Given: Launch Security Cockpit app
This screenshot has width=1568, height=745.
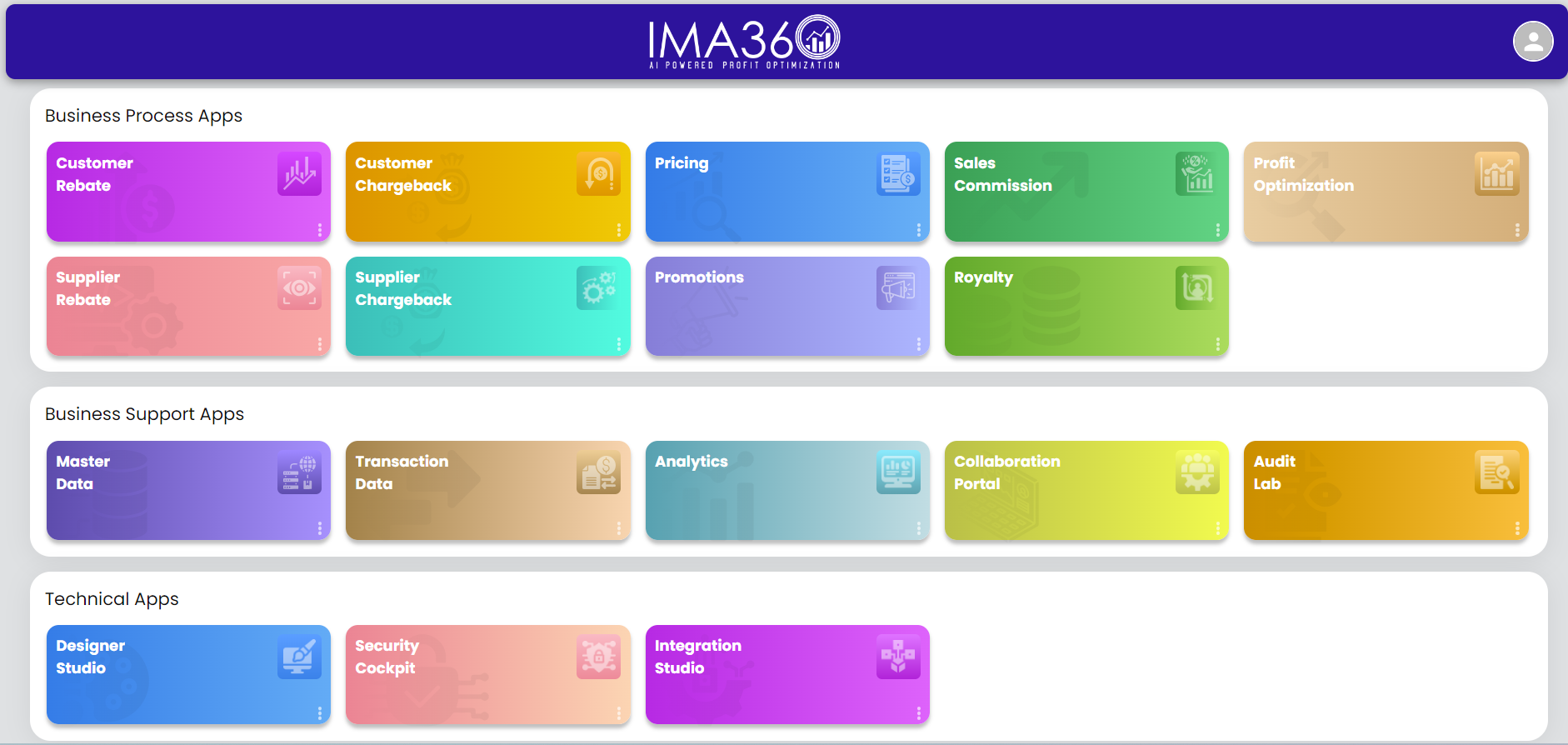Looking at the screenshot, I should tap(487, 674).
